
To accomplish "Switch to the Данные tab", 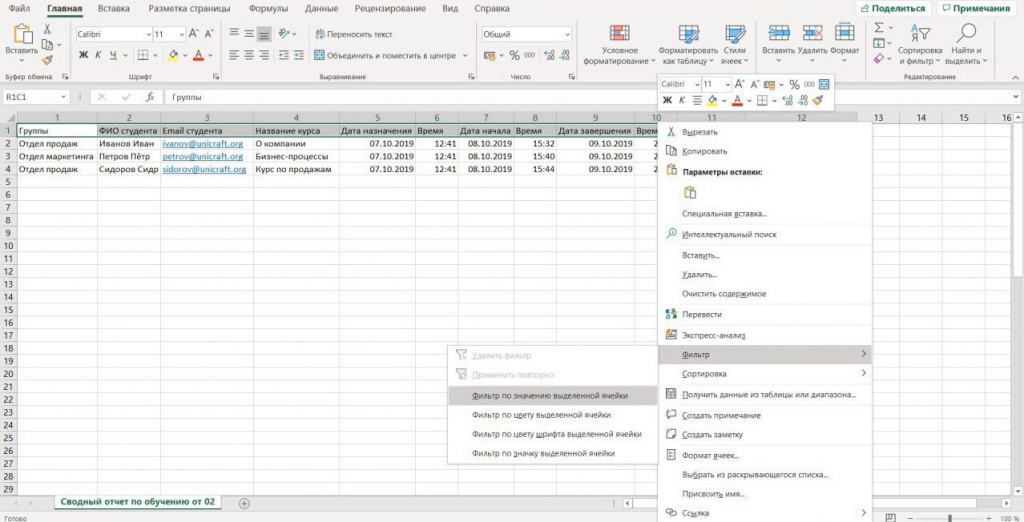I will (x=321, y=8).
